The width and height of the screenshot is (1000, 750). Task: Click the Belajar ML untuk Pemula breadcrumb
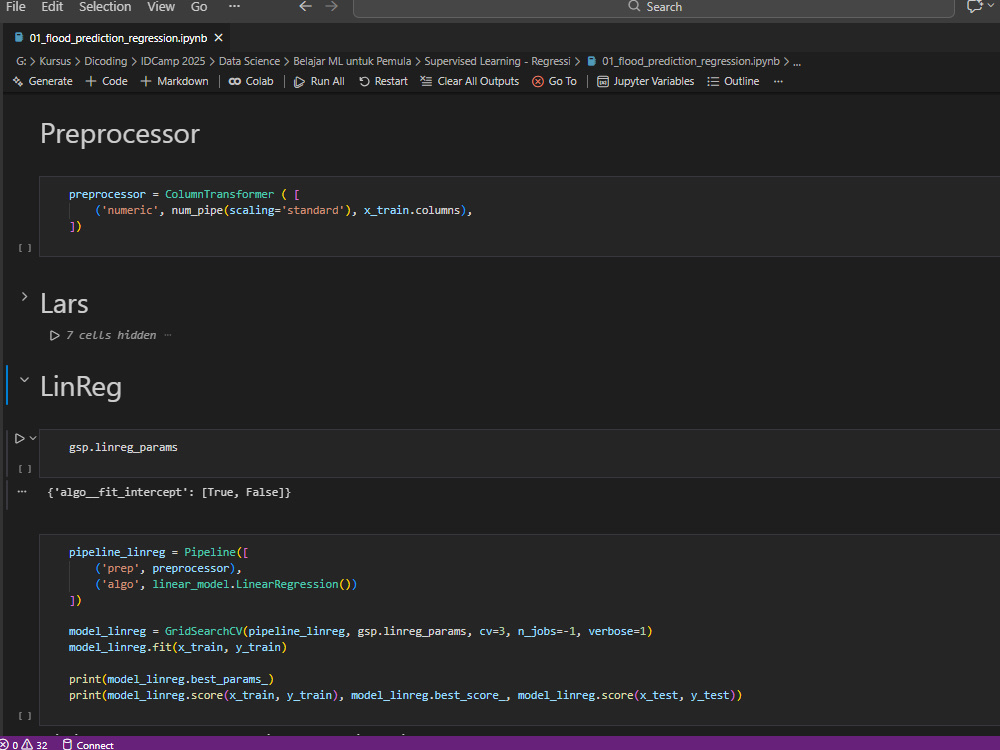coord(352,61)
